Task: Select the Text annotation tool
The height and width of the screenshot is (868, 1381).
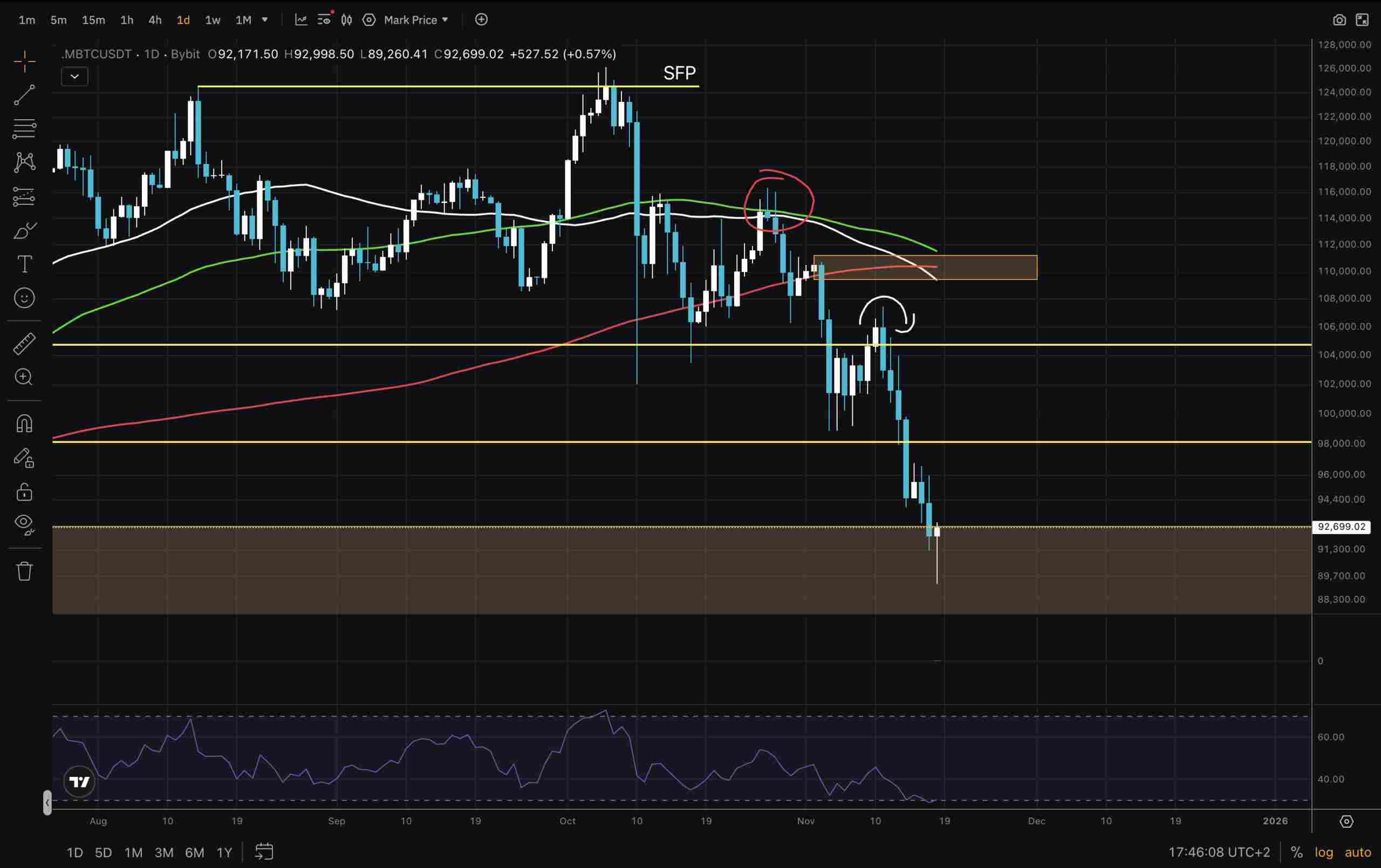Action: coord(24,264)
